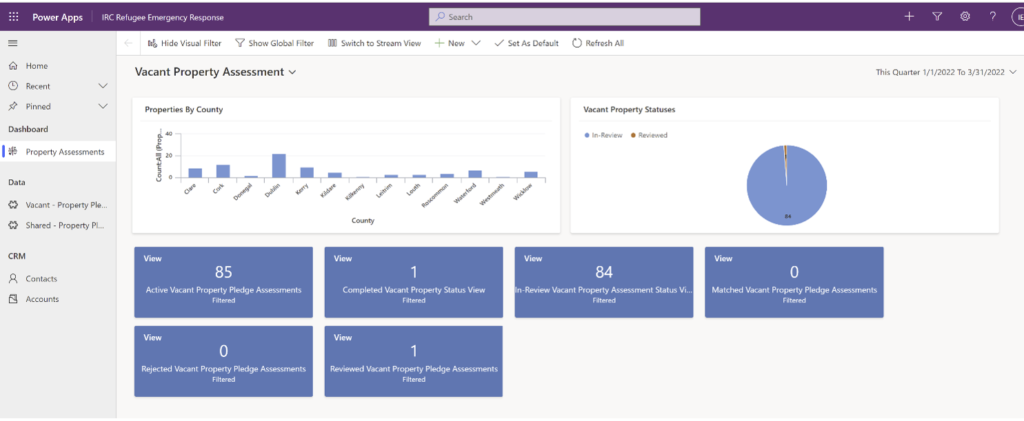1024x421 pixels.
Task: Click New in the command bar
Action: tap(450, 43)
